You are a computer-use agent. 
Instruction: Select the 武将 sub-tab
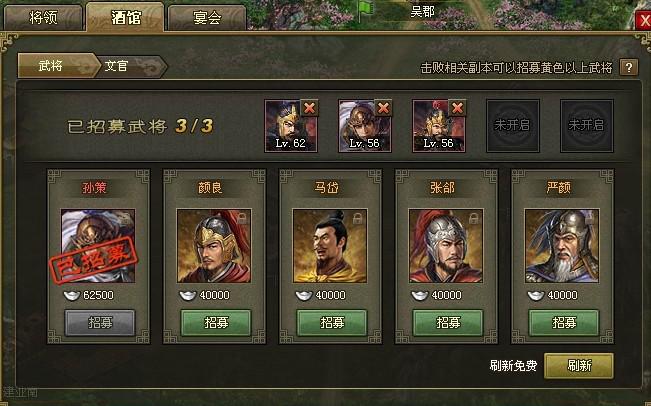[x=56, y=66]
